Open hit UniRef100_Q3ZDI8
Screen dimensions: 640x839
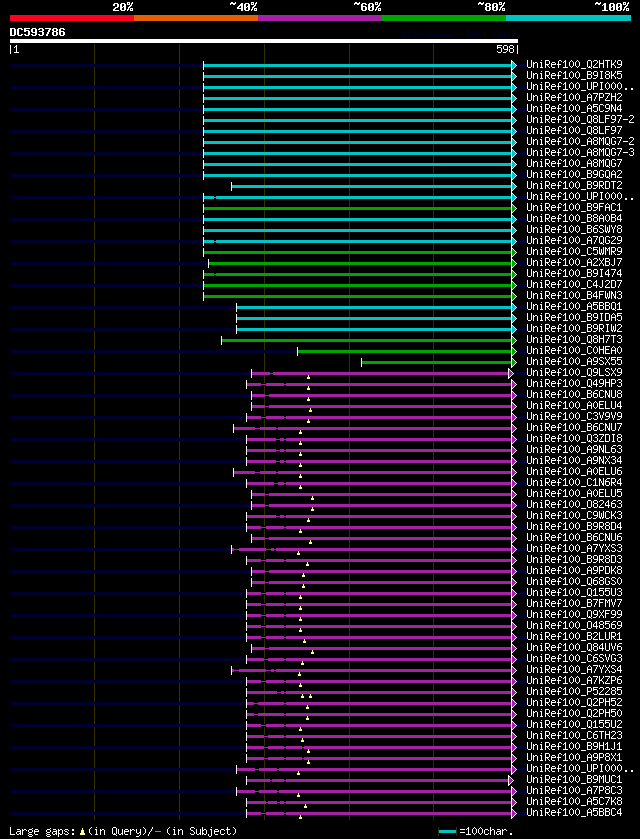coord(574,439)
